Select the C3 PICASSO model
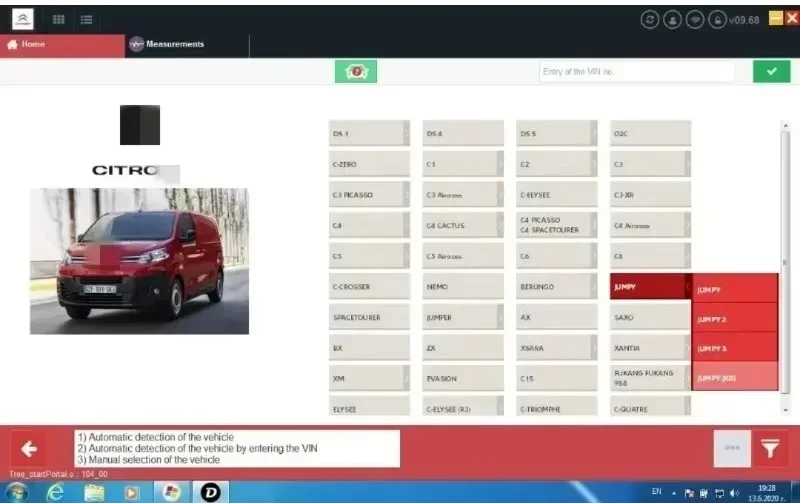The height and width of the screenshot is (503, 800). coord(369,195)
